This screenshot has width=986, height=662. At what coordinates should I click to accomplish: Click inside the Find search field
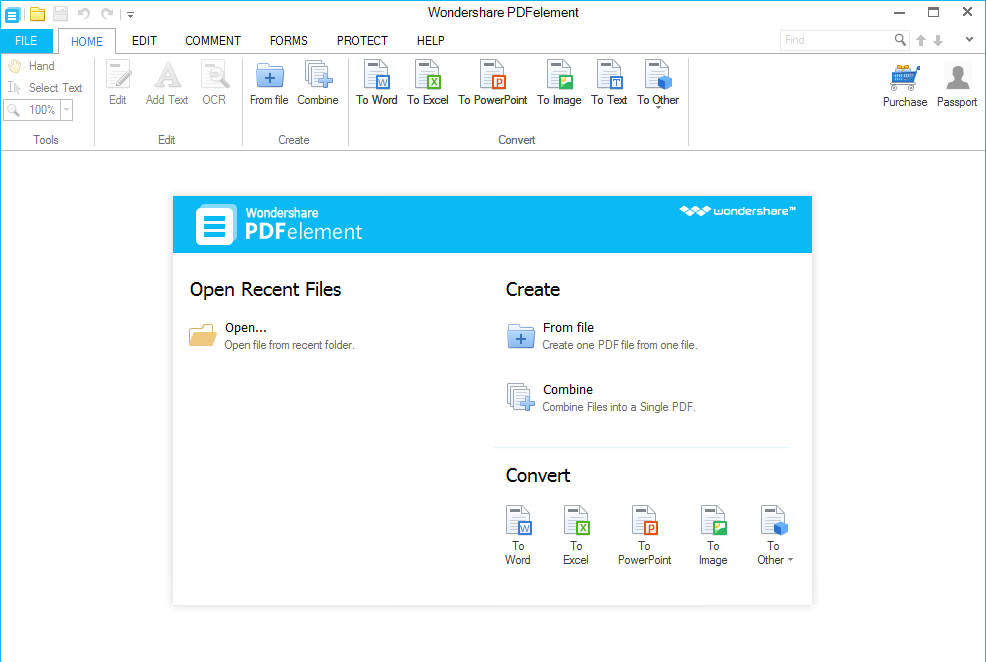[836, 40]
